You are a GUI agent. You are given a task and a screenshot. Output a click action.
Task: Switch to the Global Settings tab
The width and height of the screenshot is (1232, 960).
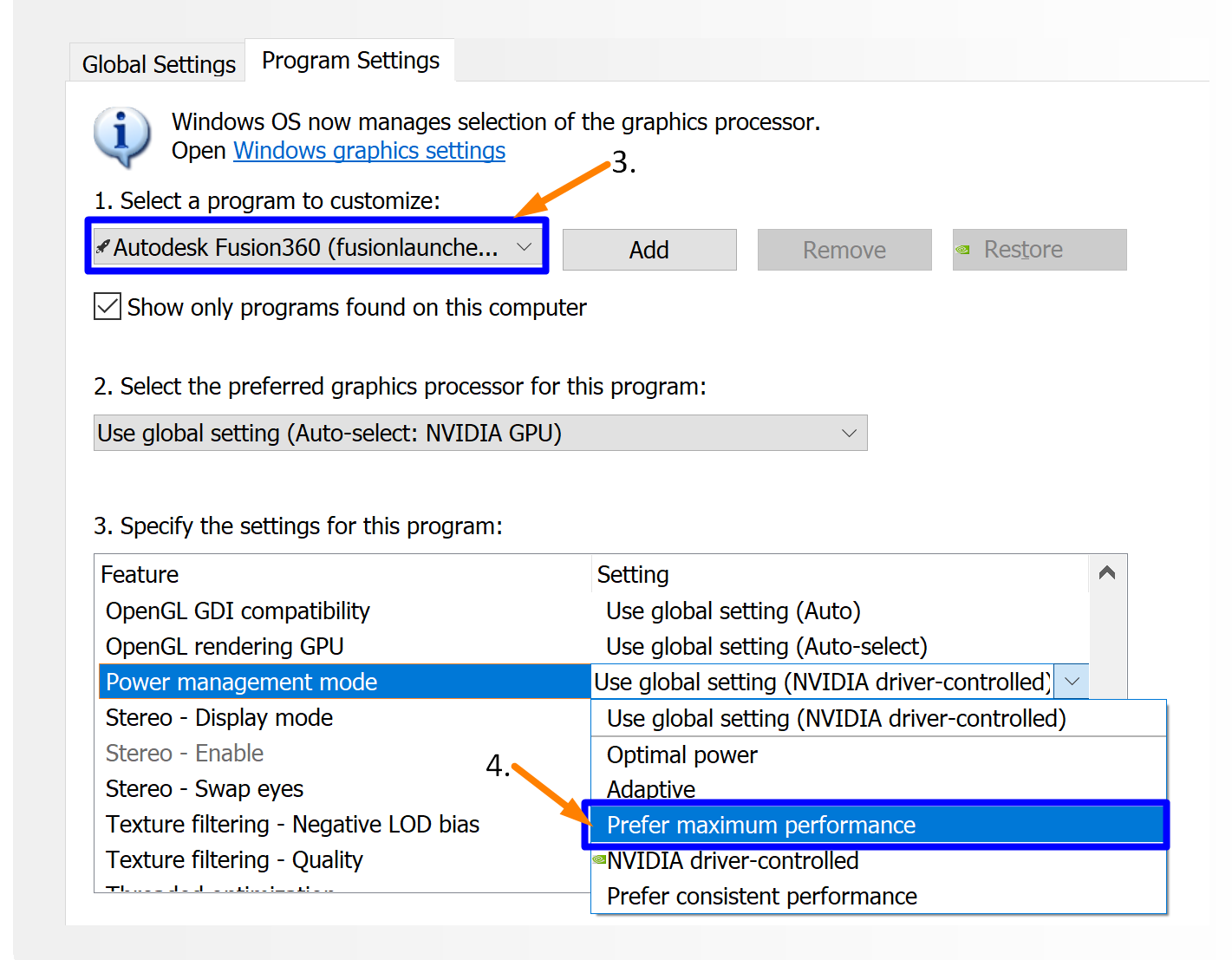(159, 64)
